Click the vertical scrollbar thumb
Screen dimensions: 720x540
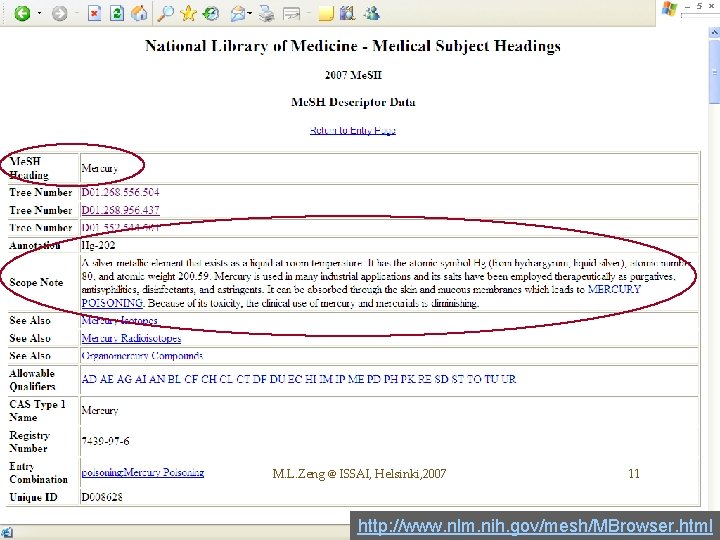click(x=714, y=71)
